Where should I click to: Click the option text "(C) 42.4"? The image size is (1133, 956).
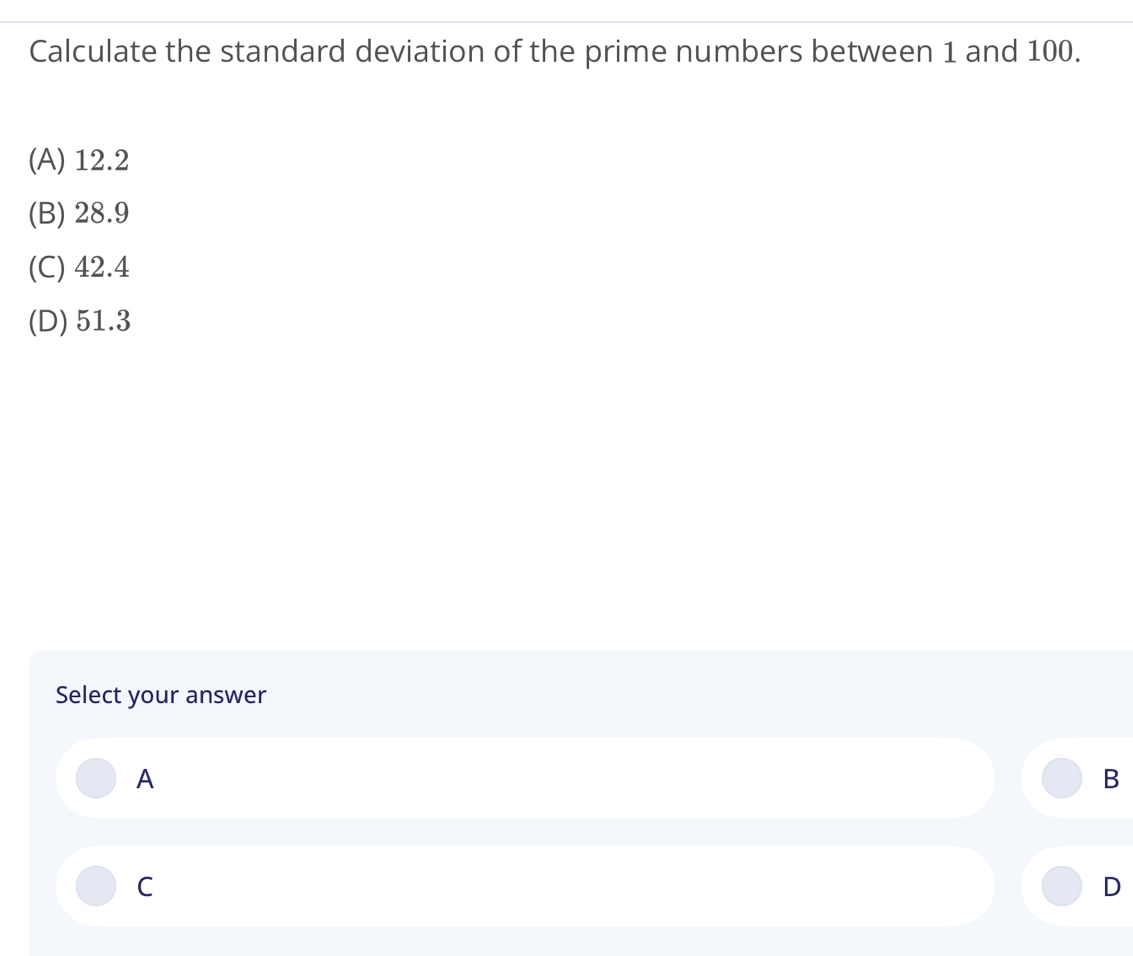(x=79, y=267)
